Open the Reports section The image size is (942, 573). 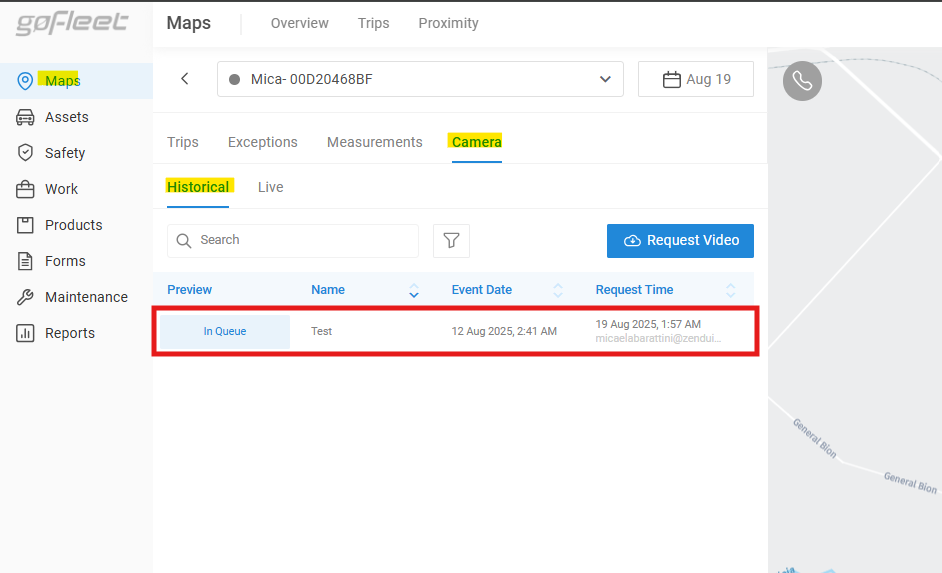[70, 333]
